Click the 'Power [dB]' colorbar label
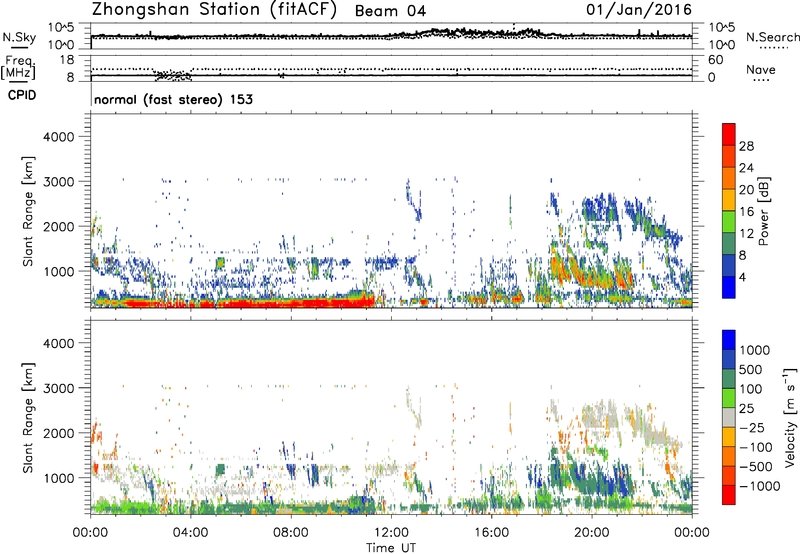The height and width of the screenshot is (554, 800). pos(763,211)
